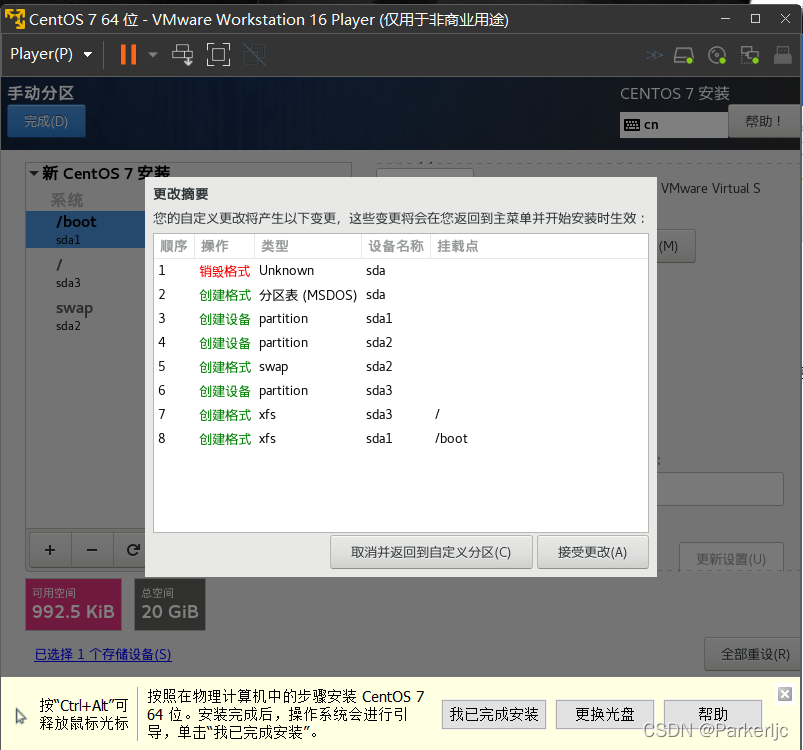Click 我已完成安装 button
803x750 pixels.
click(494, 715)
